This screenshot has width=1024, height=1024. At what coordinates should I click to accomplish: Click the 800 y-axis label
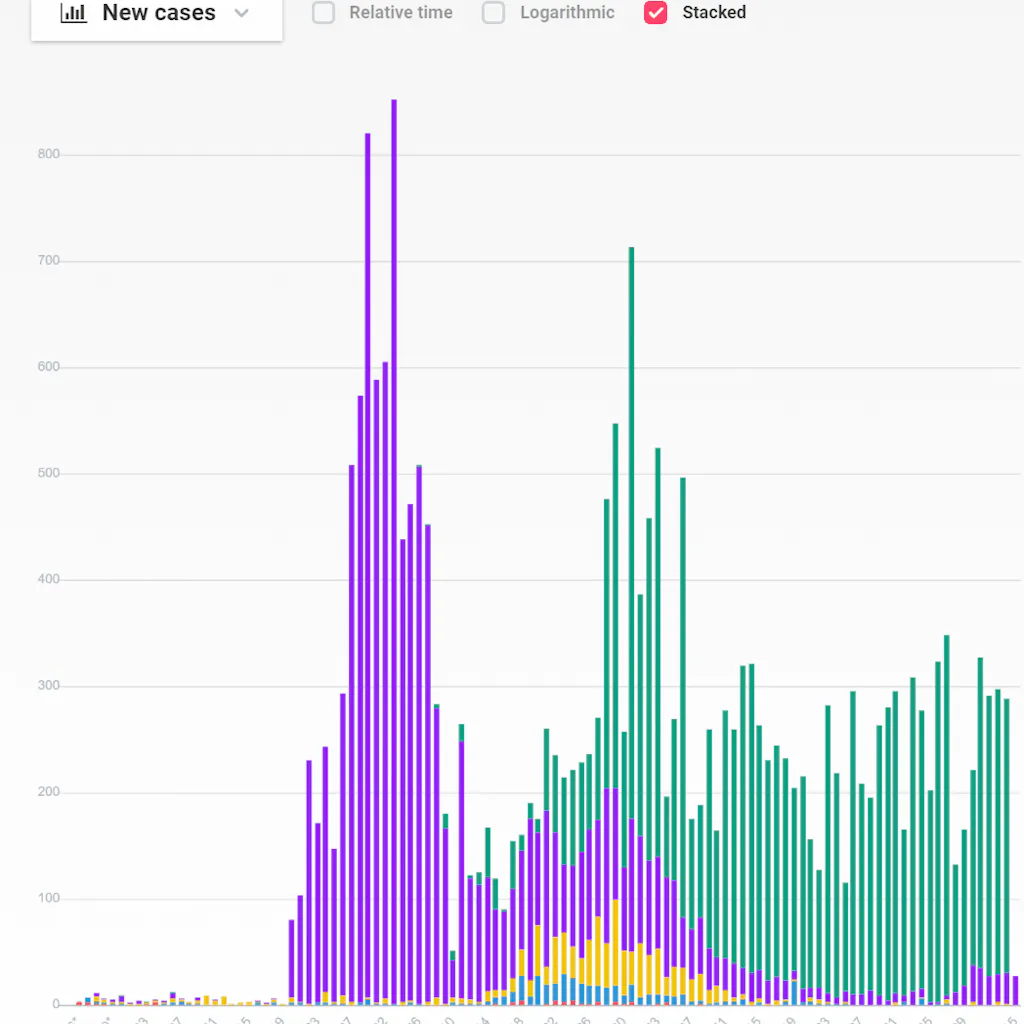tap(48, 154)
